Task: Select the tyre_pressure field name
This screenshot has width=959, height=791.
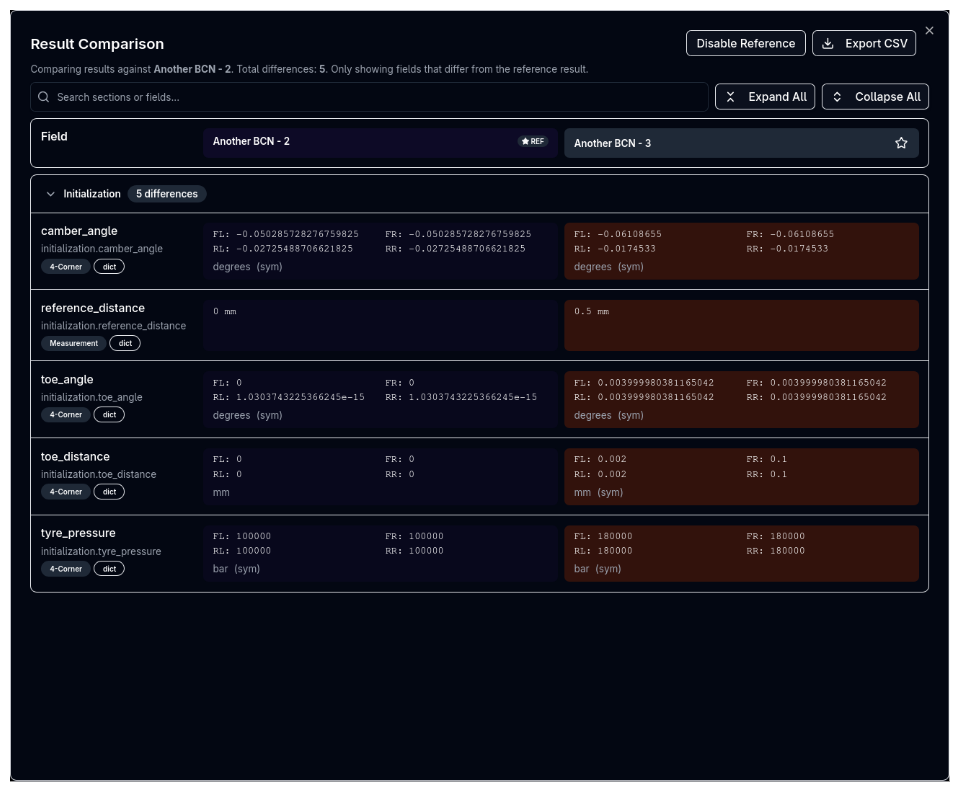Action: pyautogui.click(x=78, y=533)
